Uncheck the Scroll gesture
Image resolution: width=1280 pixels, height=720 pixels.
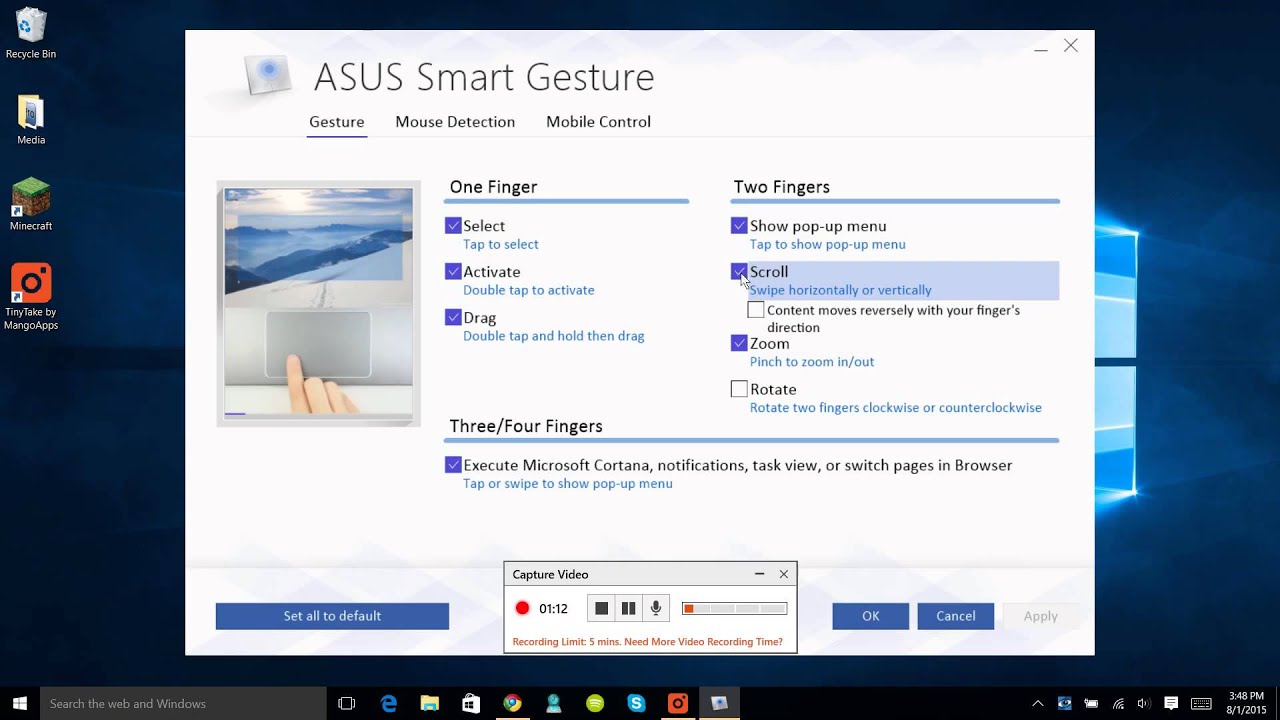click(x=739, y=272)
